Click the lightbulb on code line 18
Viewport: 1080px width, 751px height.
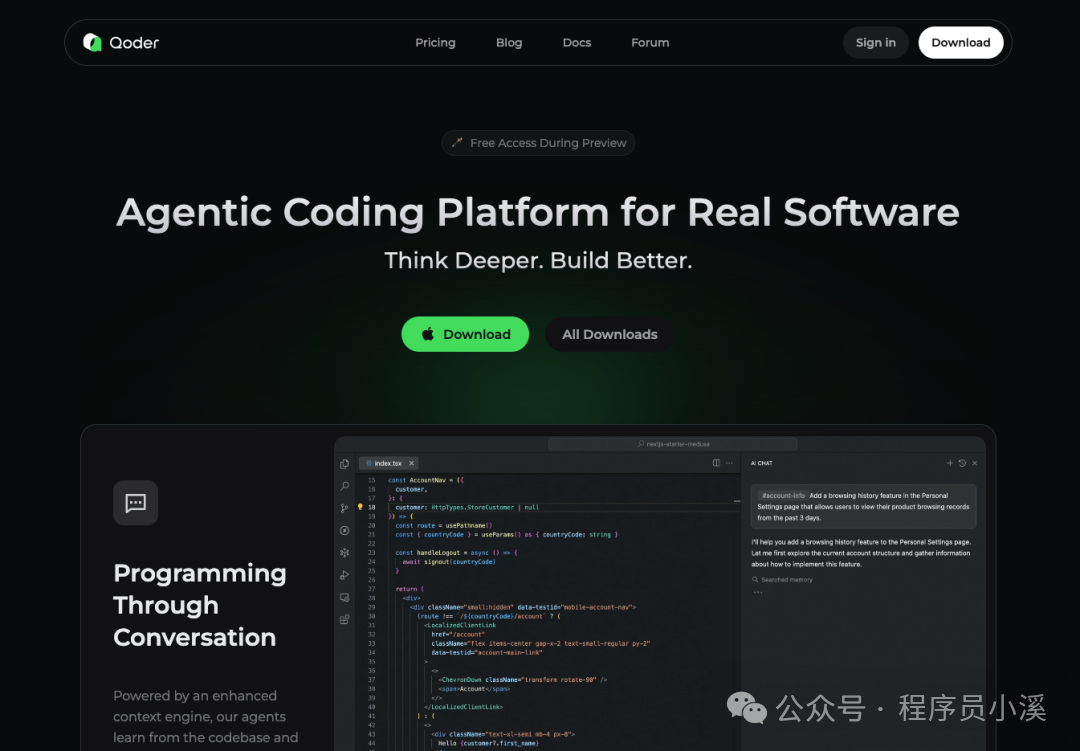[360, 507]
